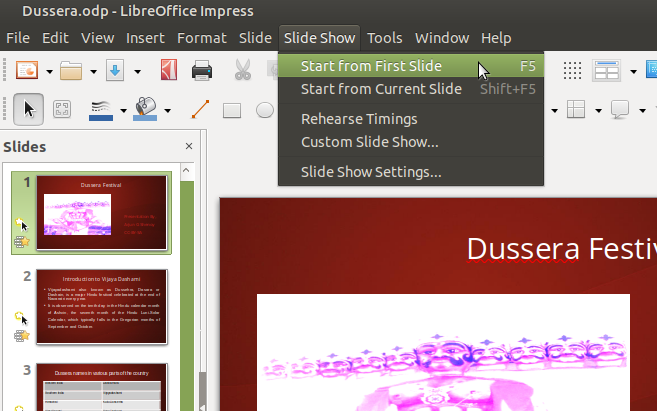Choose the Select arrow tool
The width and height of the screenshot is (657, 411).
coord(28,109)
